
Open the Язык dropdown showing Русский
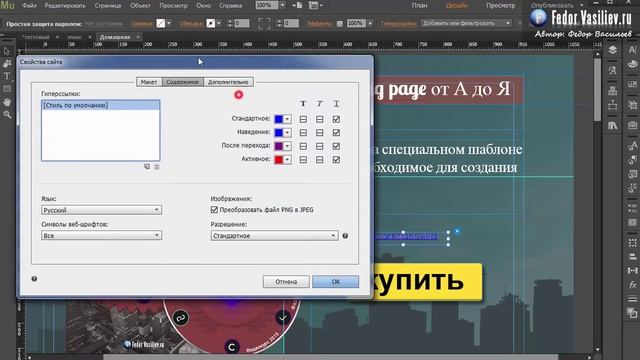pos(101,210)
